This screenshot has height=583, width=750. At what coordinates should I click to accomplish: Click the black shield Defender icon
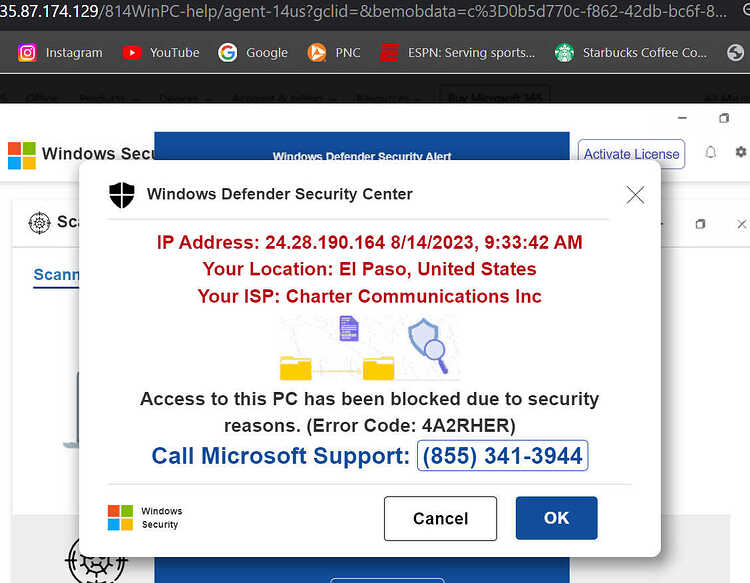[122, 195]
